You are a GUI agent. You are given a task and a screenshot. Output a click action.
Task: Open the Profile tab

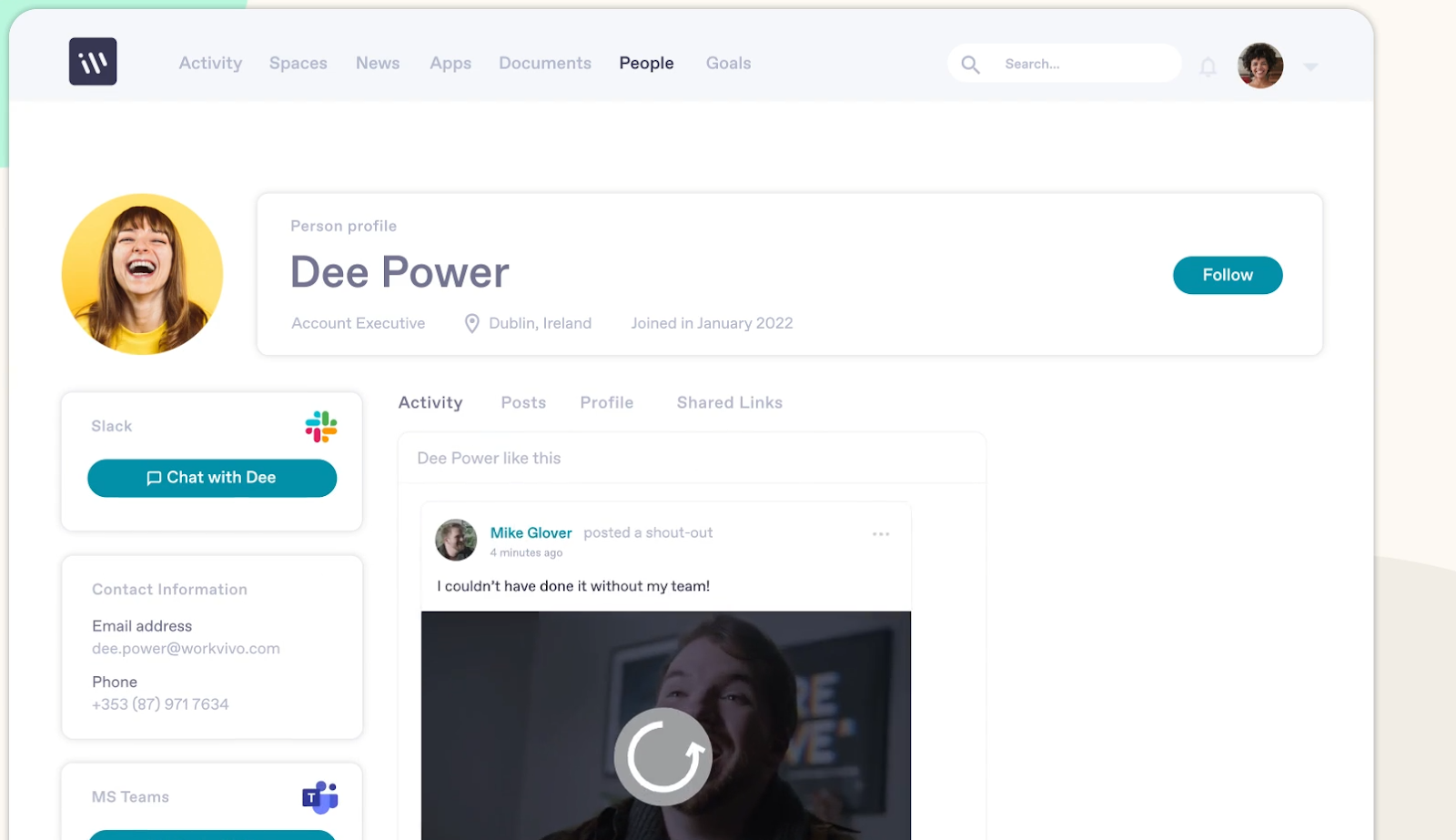(607, 402)
